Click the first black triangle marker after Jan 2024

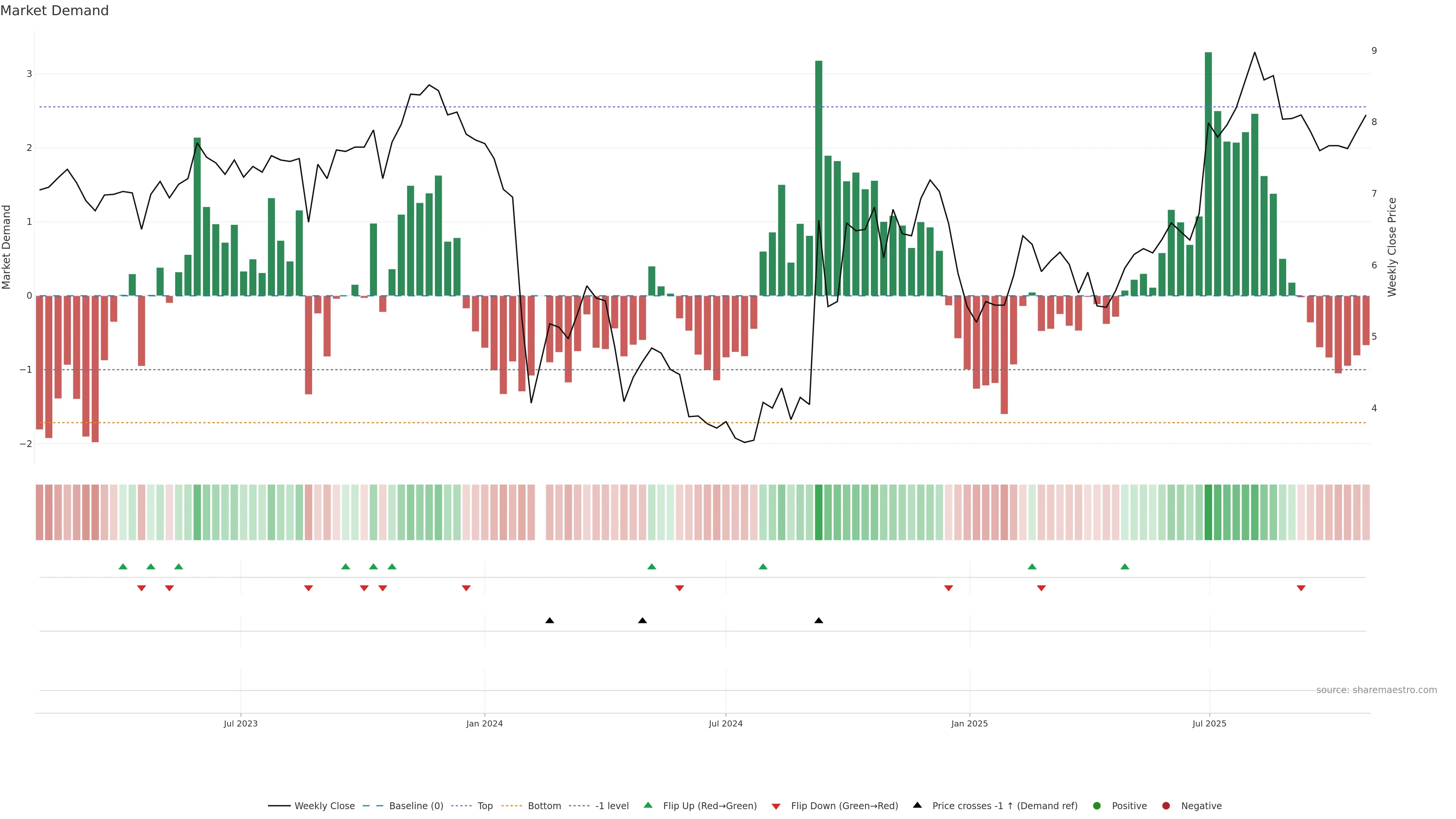point(549,621)
